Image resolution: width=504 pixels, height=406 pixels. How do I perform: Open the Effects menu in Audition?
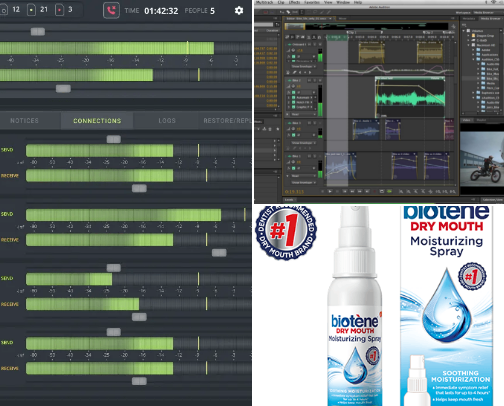[294, 2]
